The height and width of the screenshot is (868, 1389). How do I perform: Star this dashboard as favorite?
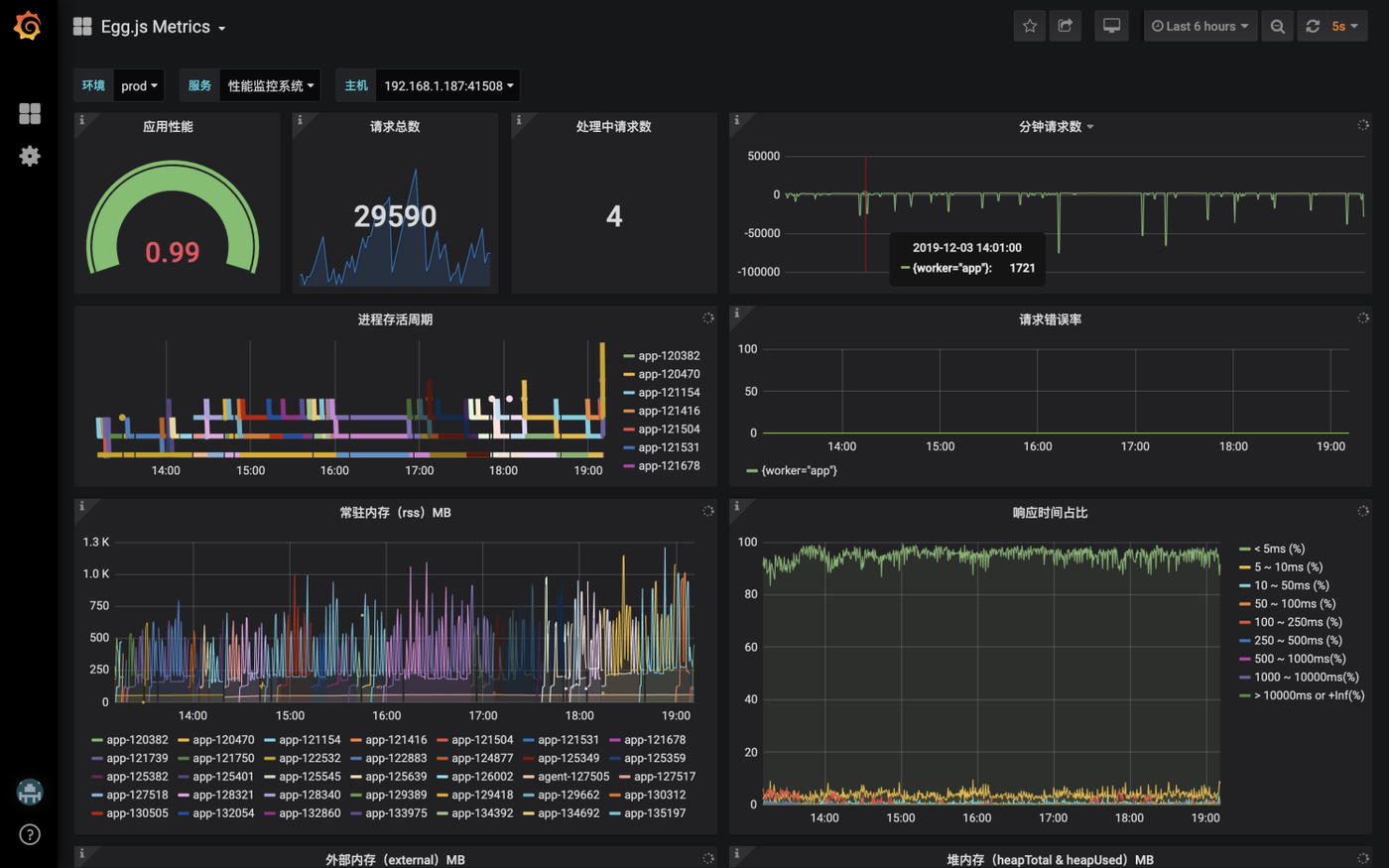pos(1030,26)
